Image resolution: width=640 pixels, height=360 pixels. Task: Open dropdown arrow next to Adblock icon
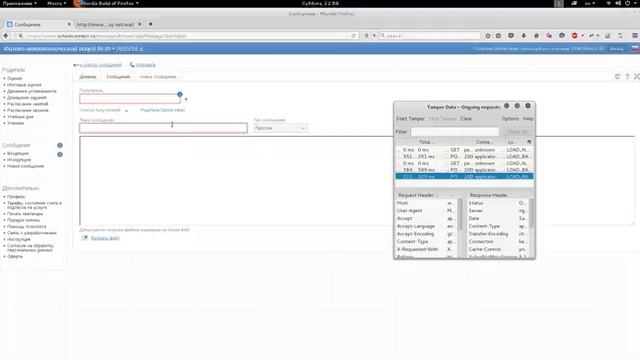click(582, 36)
